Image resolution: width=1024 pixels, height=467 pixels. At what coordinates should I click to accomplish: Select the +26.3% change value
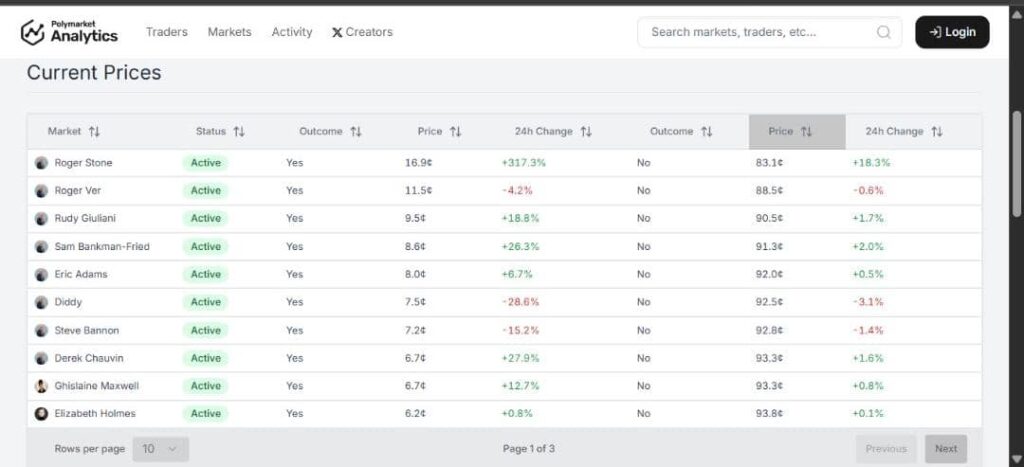520,246
